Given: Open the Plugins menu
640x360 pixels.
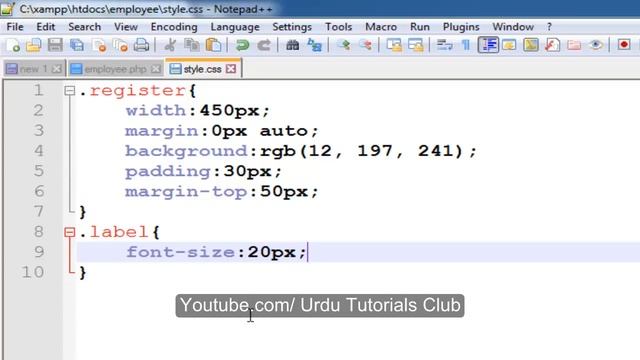Looking at the screenshot, I should pos(461,27).
